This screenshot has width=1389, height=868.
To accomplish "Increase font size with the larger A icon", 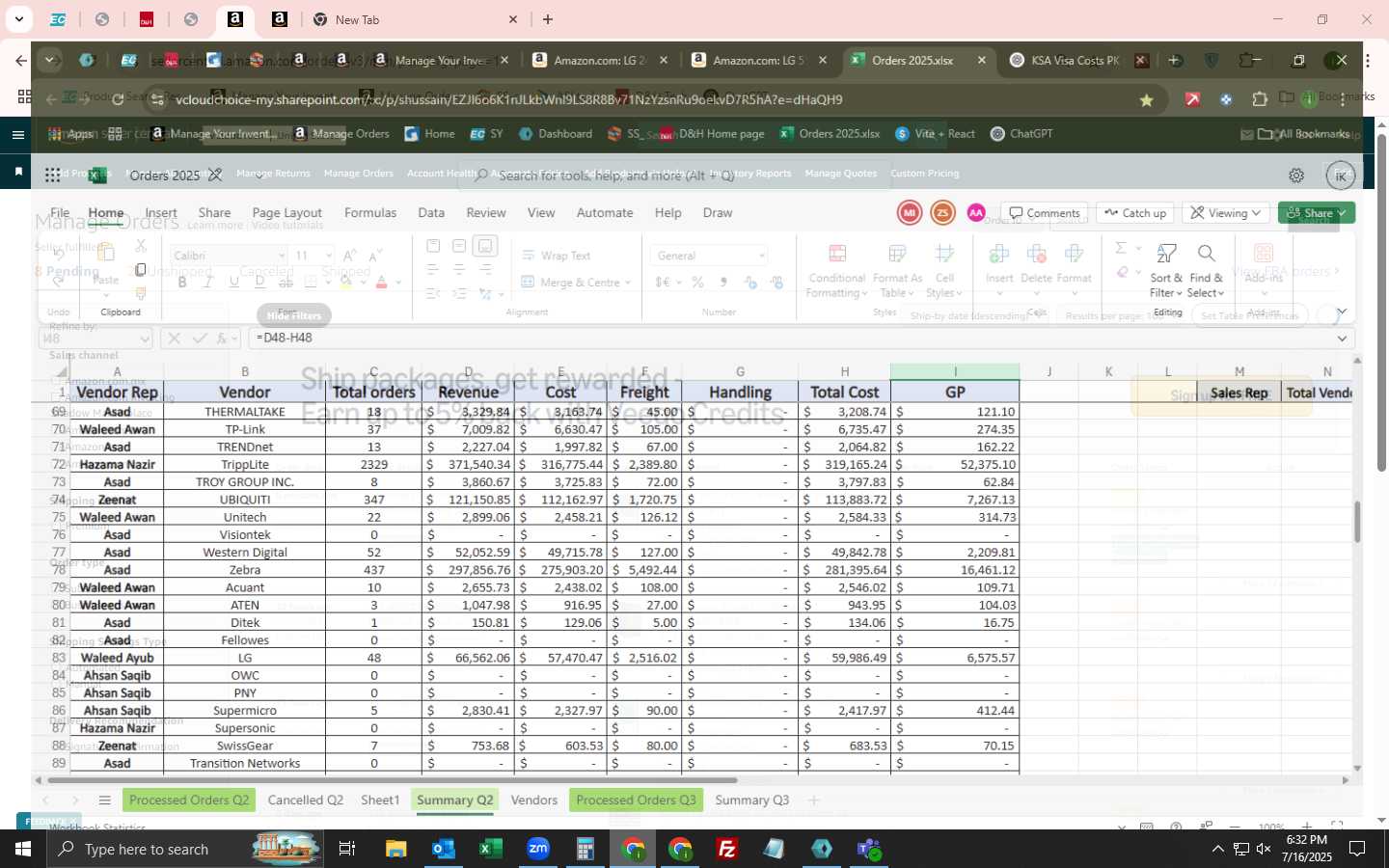I will [350, 256].
